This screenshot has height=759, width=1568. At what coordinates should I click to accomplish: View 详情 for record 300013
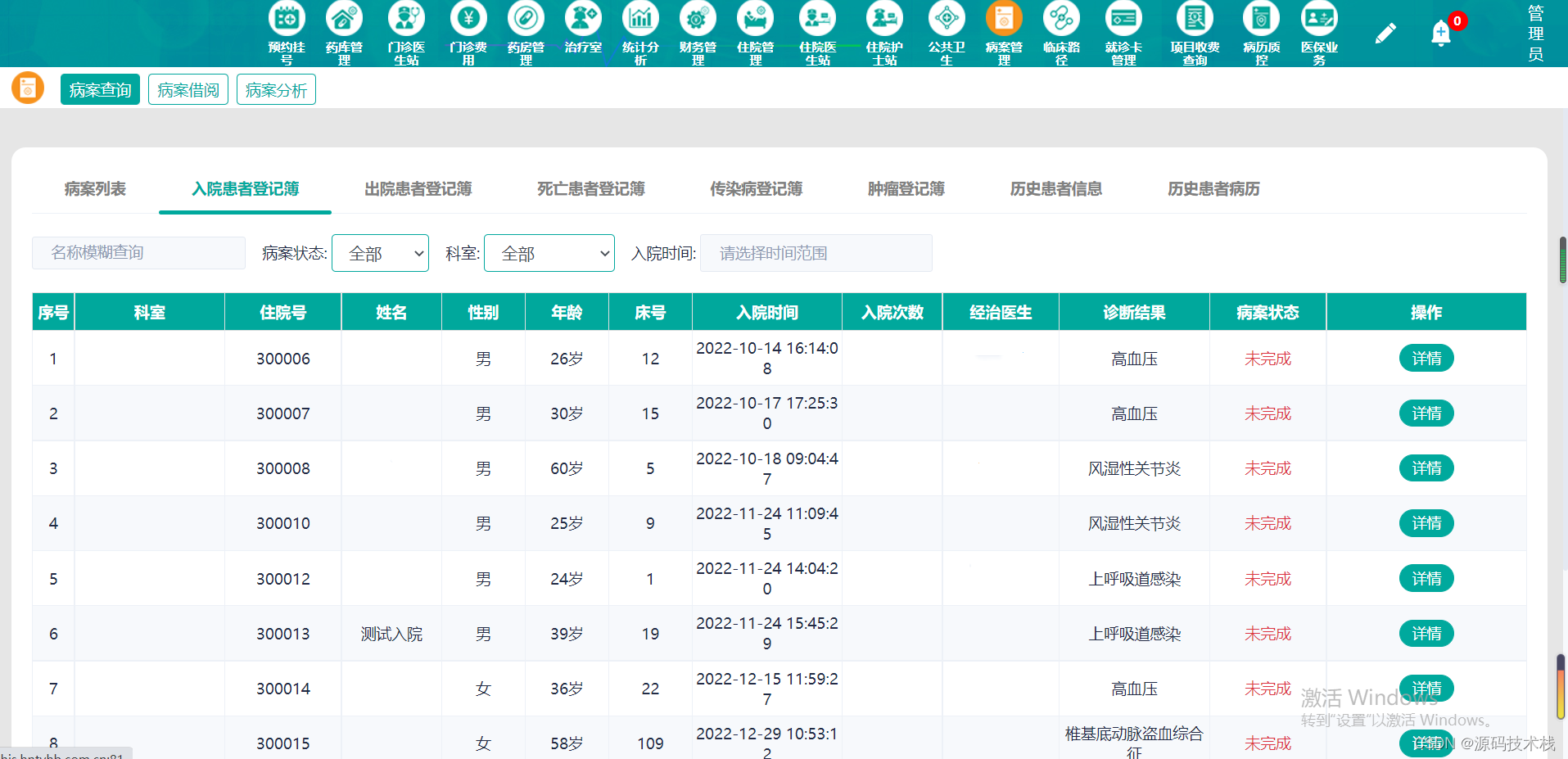point(1426,634)
